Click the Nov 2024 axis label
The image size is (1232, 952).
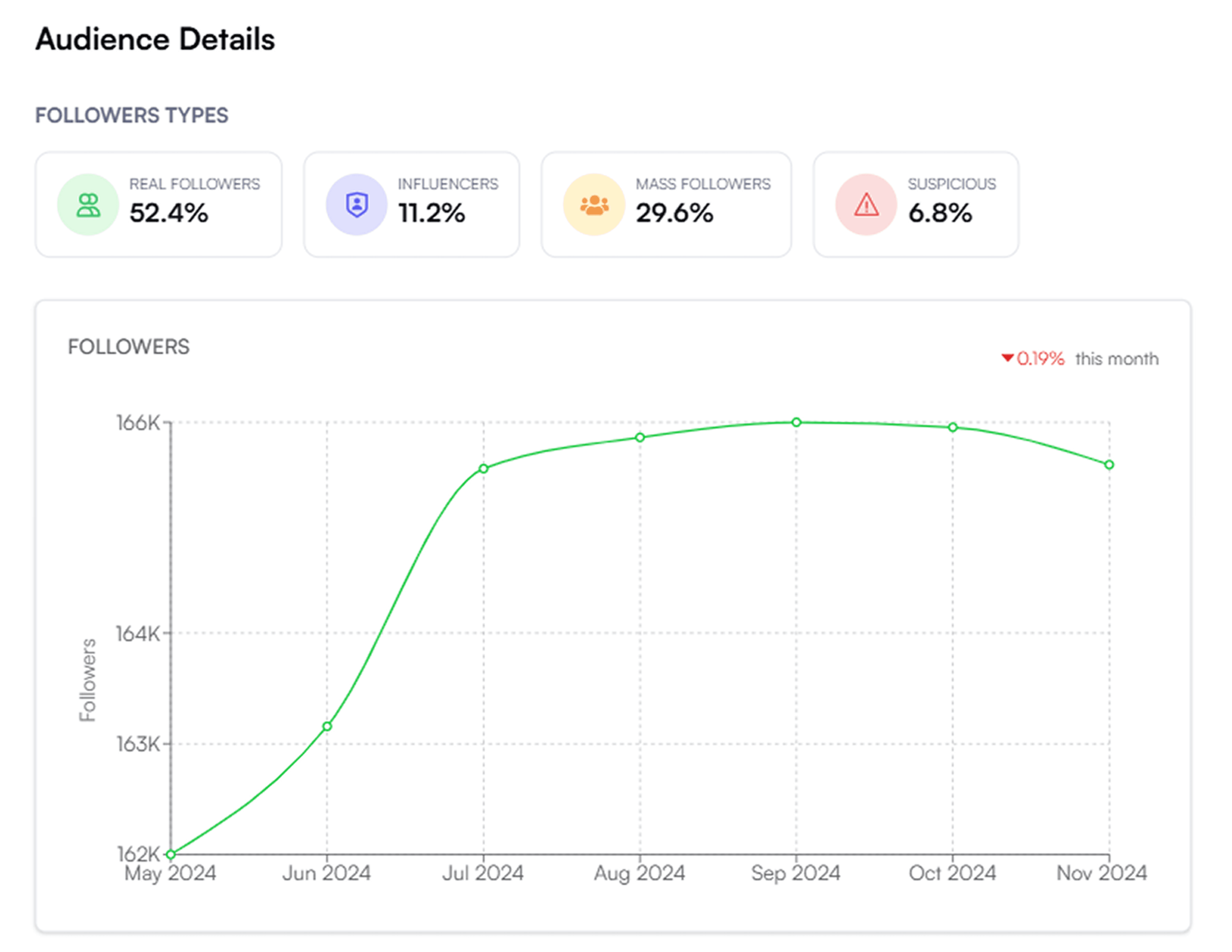(x=1102, y=874)
